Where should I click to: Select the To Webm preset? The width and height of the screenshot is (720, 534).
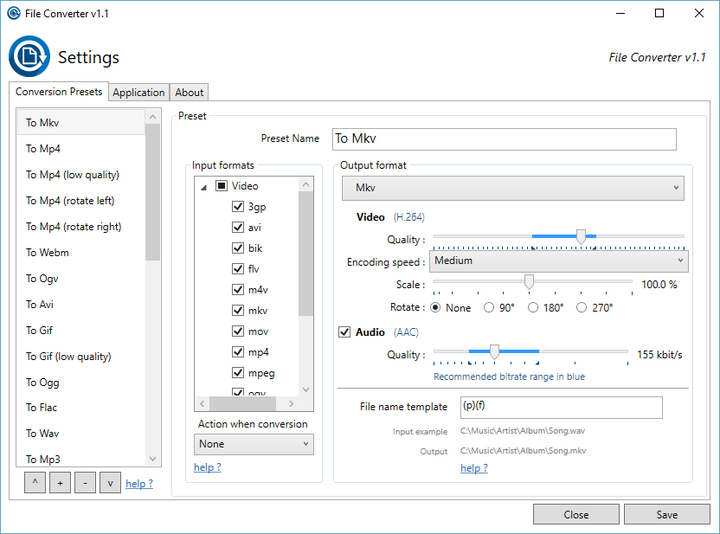point(48,253)
